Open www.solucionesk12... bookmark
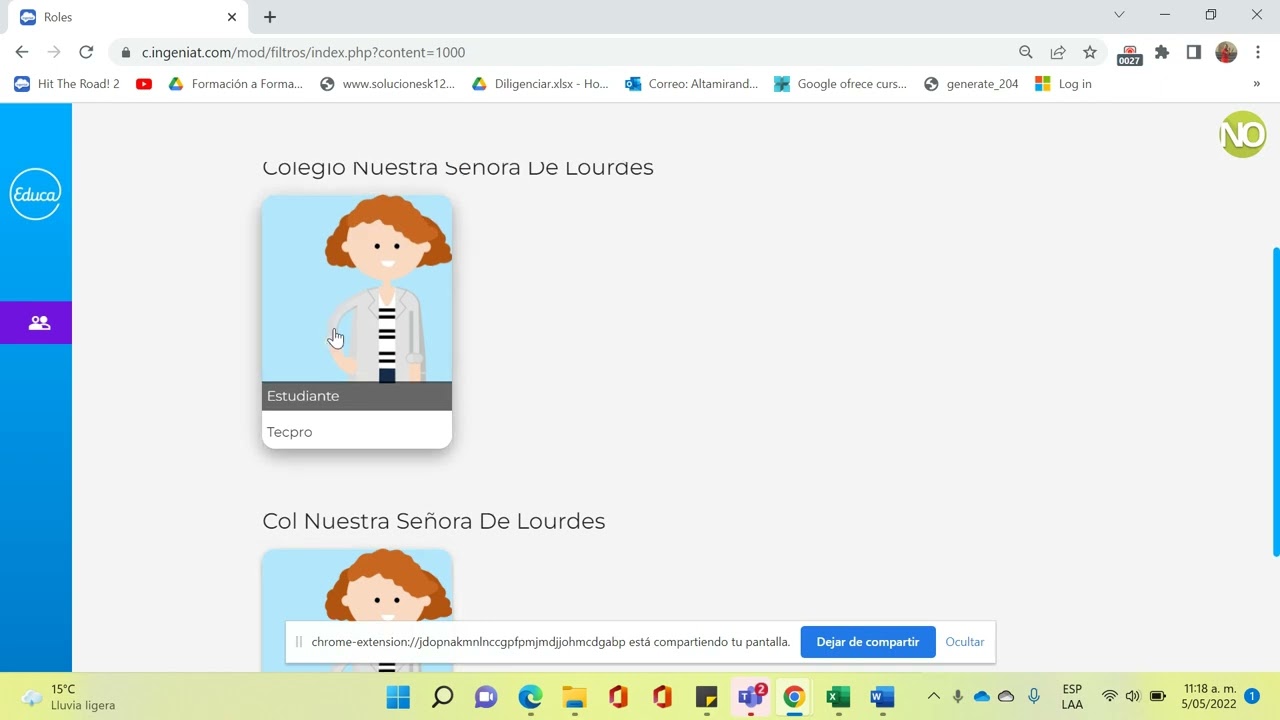 tap(387, 84)
